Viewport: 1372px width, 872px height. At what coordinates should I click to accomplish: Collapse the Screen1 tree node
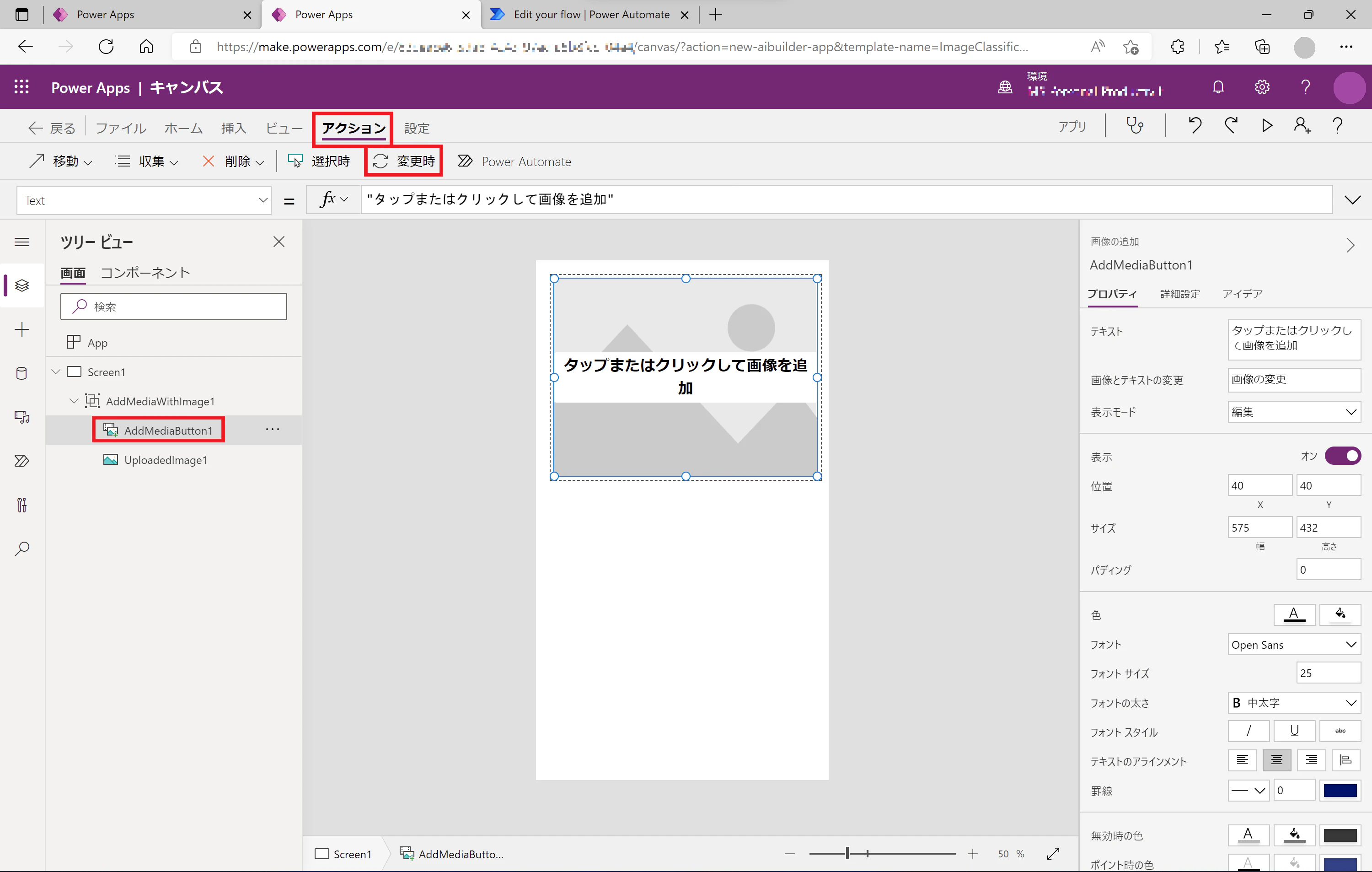(x=56, y=371)
